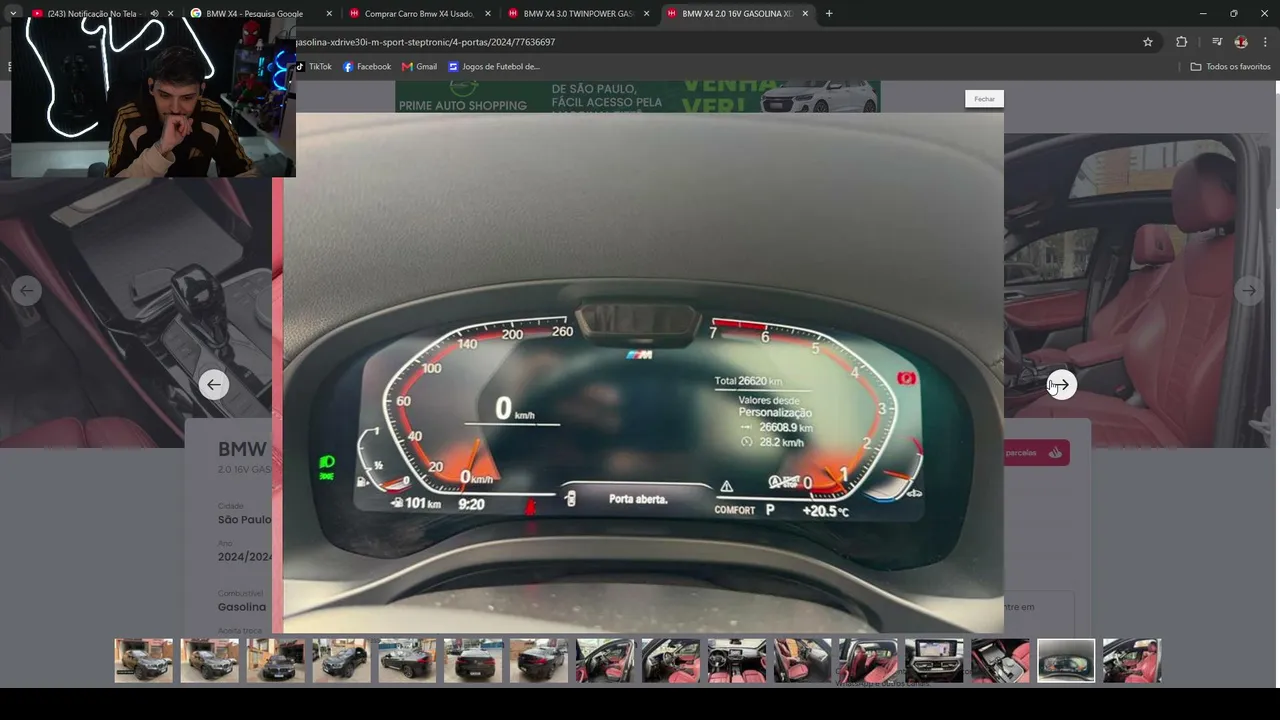The height and width of the screenshot is (720, 1280).
Task: Select the steering wheel dashboard thumbnail
Action: (x=736, y=661)
